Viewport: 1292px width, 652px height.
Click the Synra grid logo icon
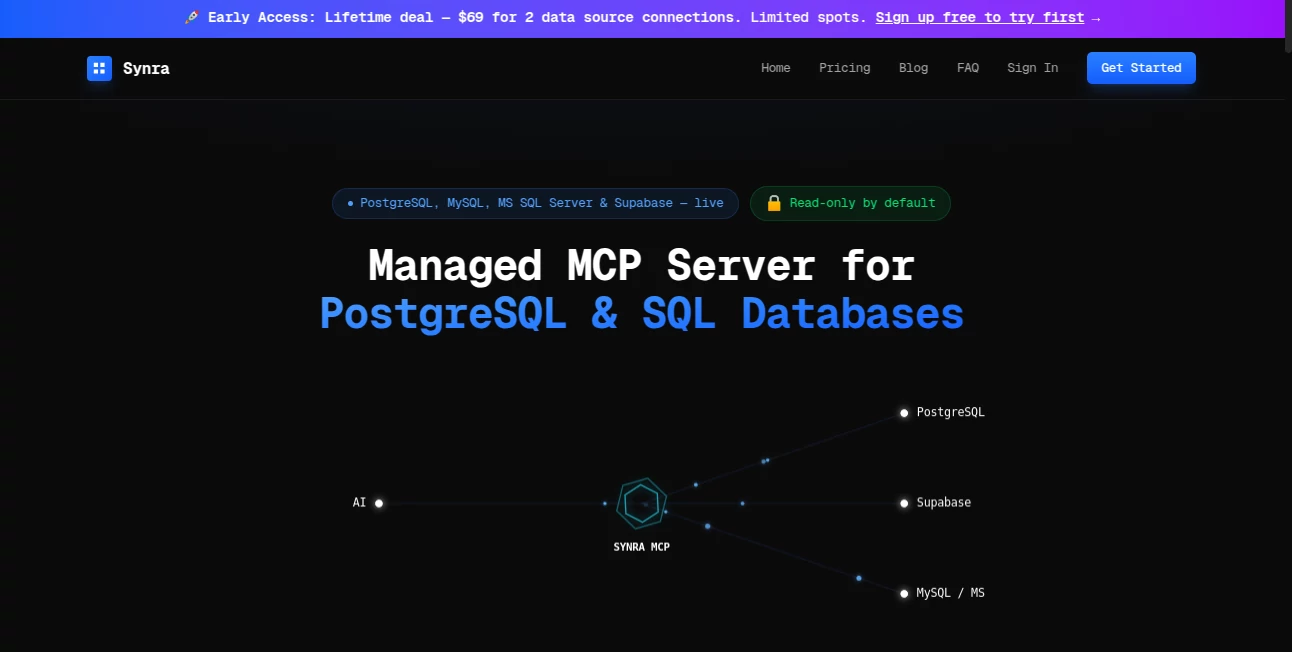pyautogui.click(x=99, y=68)
